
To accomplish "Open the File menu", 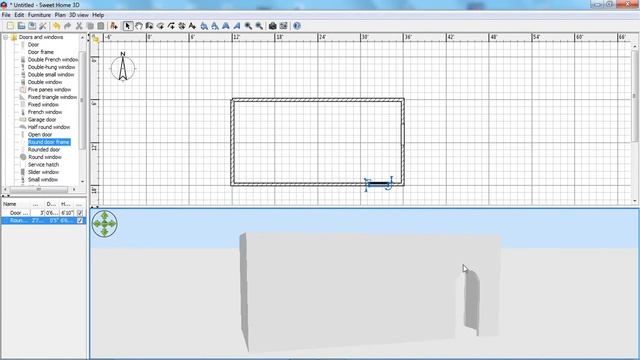I will (6, 15).
